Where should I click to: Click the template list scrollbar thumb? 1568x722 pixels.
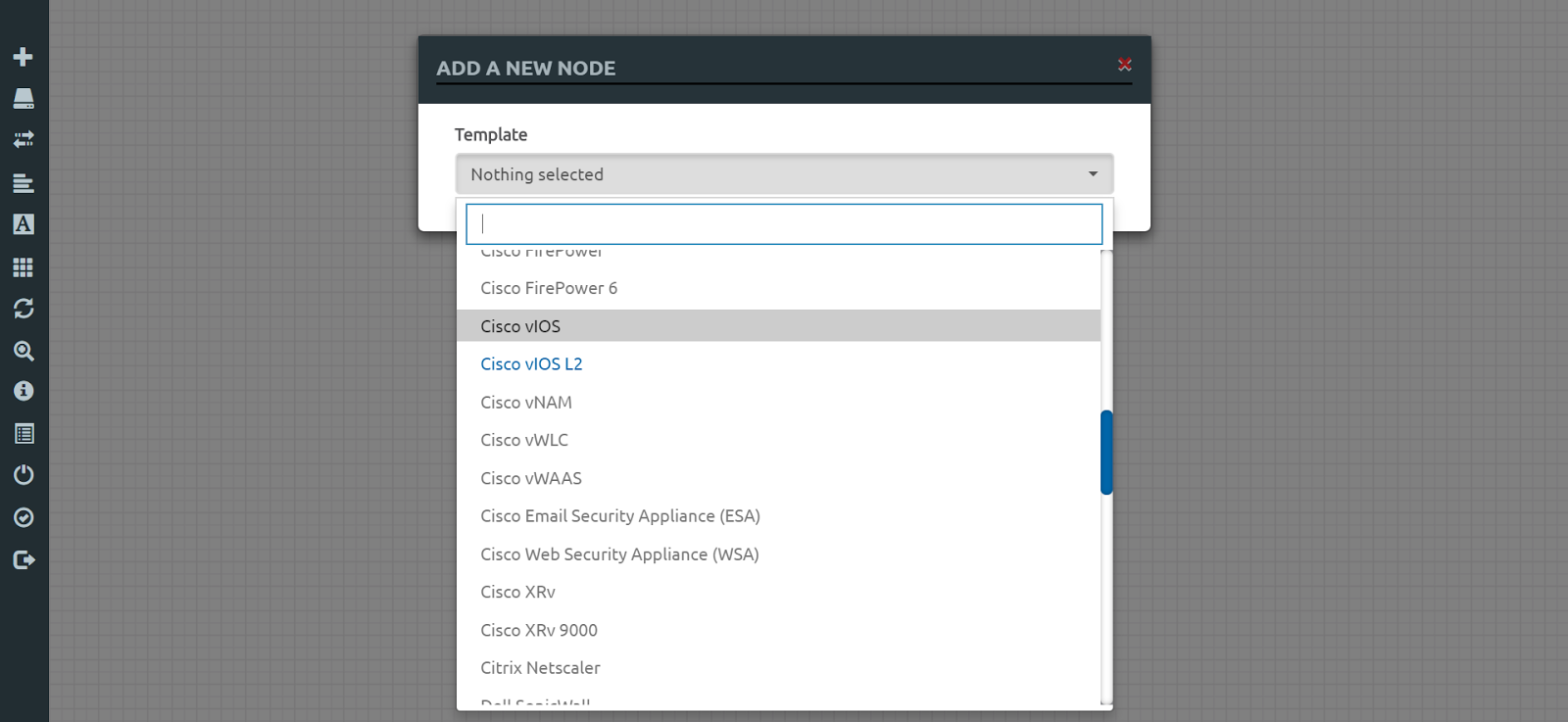1106,453
